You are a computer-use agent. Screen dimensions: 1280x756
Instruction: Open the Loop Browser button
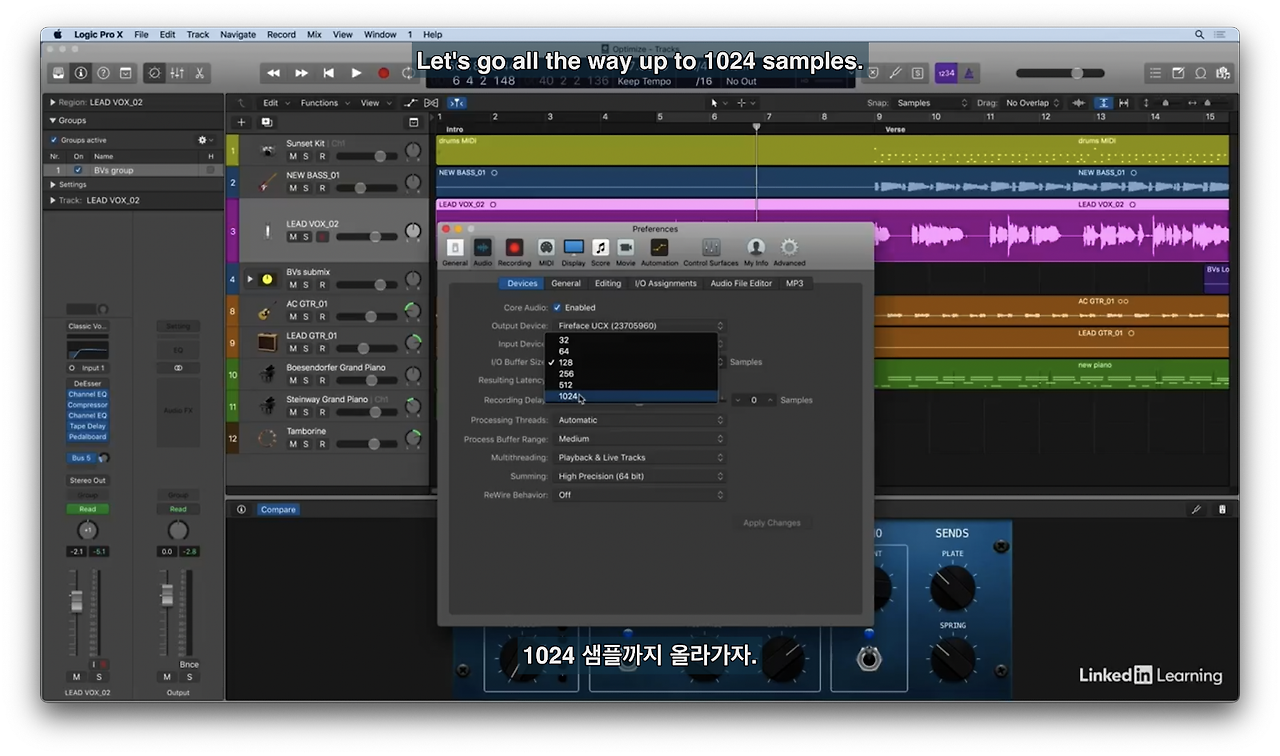(1201, 73)
